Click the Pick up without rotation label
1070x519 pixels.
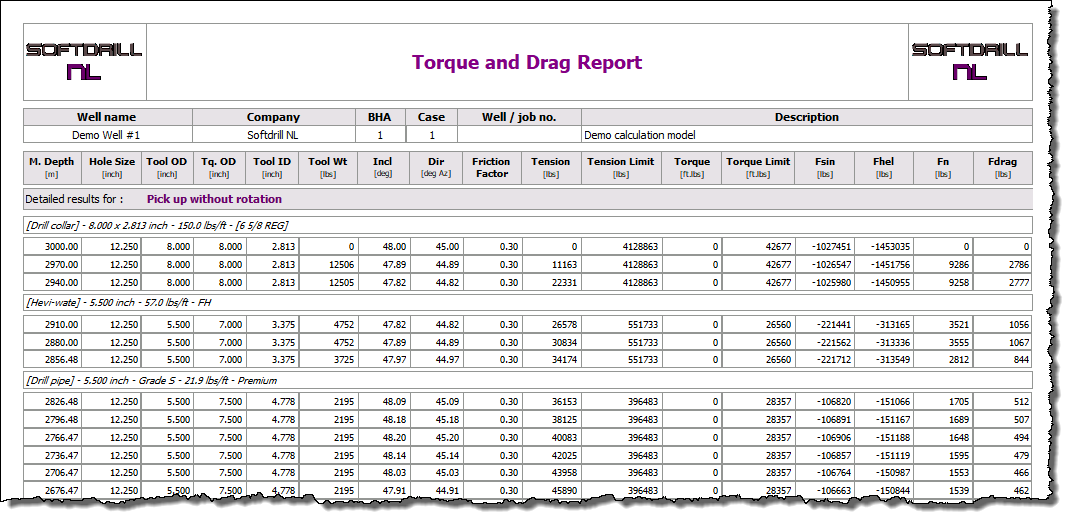214,199
